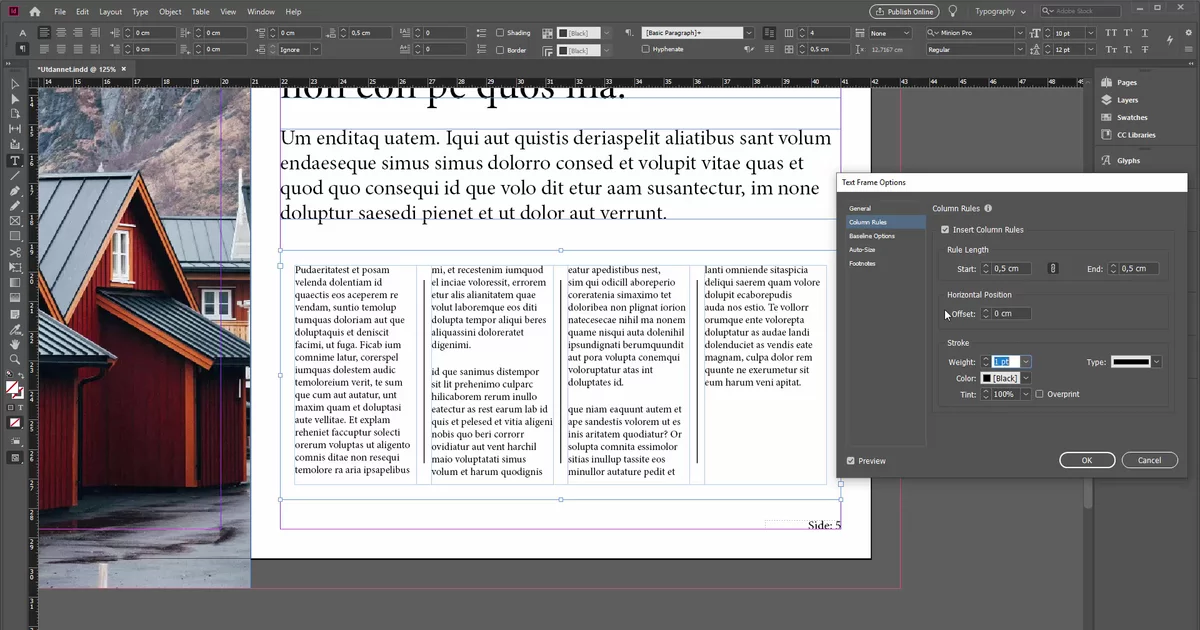Click the link icon between Start and End
The image size is (1200, 630).
1052,268
